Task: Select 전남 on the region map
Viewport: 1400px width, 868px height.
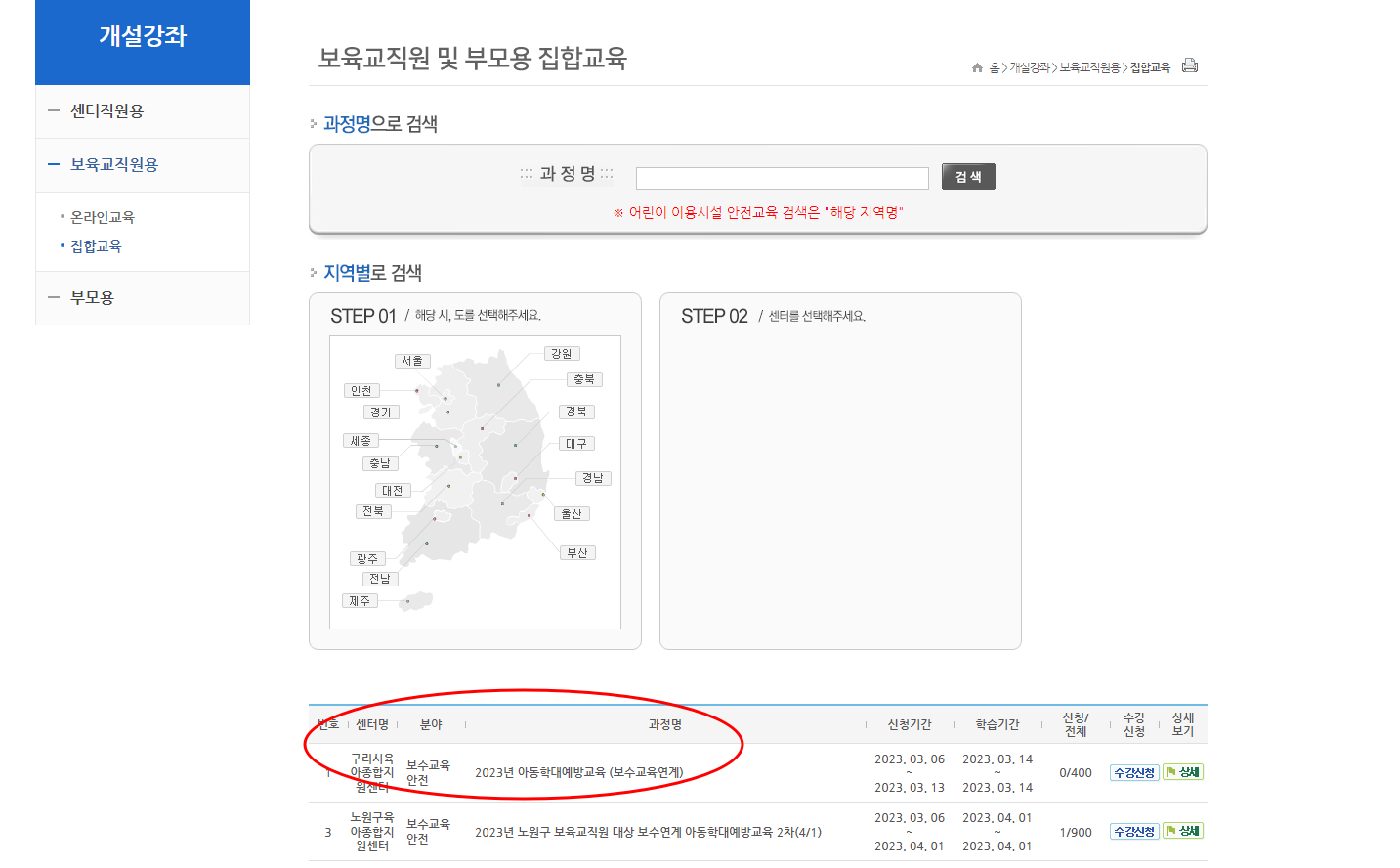Action: click(380, 579)
